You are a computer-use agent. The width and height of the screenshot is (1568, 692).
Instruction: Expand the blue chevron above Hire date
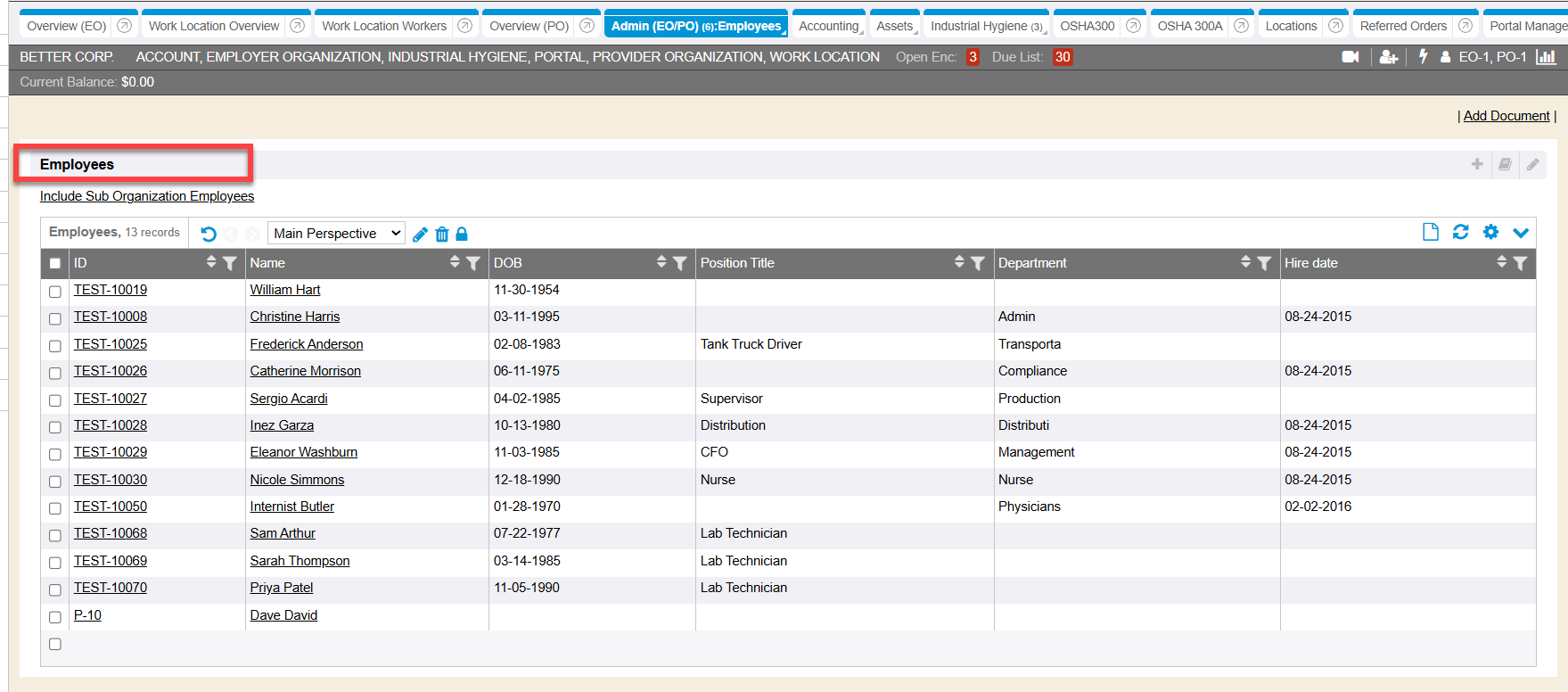1521,233
